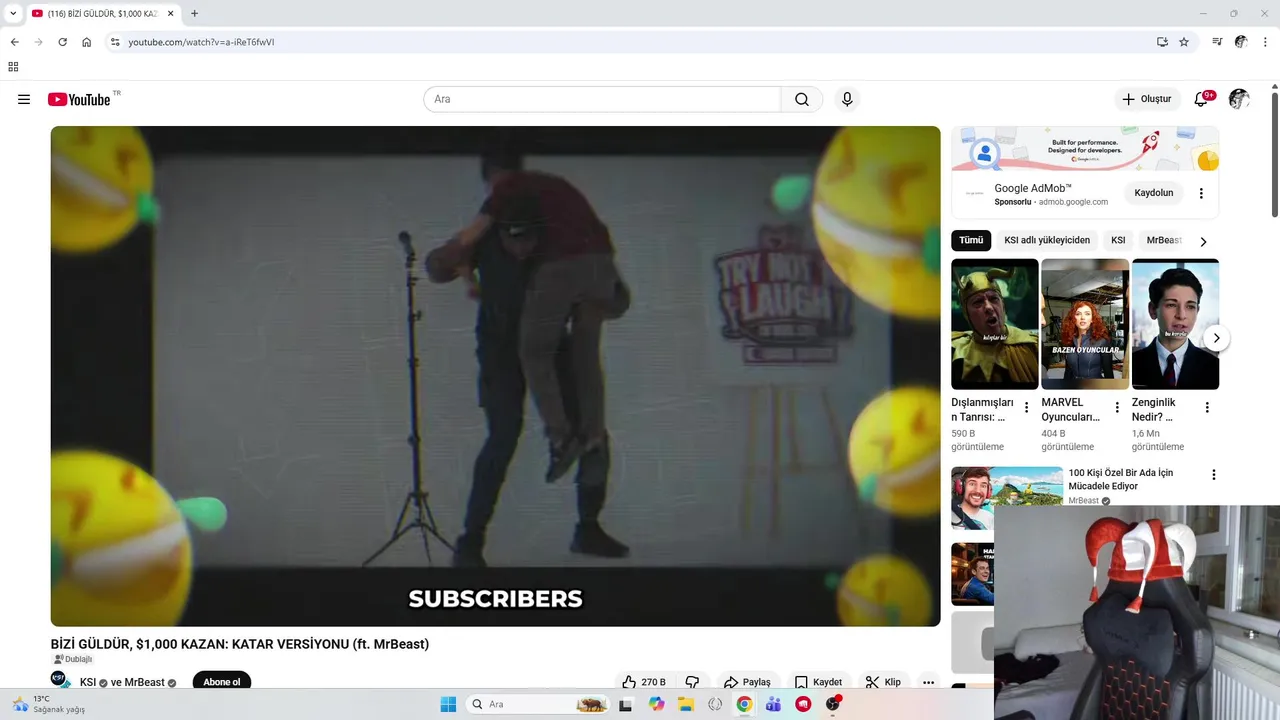Click the Kaydolun button on AdMob ad

pos(1154,193)
